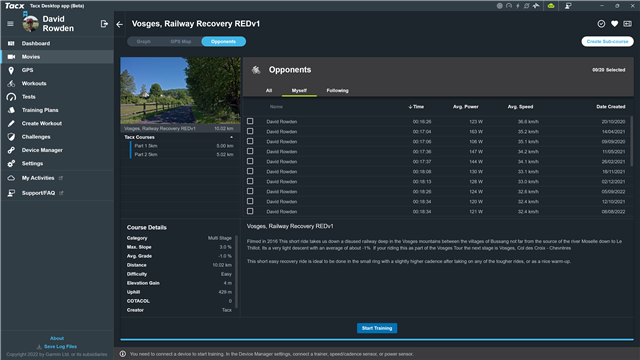Check opponent row with time 00:17:36

[250, 151]
